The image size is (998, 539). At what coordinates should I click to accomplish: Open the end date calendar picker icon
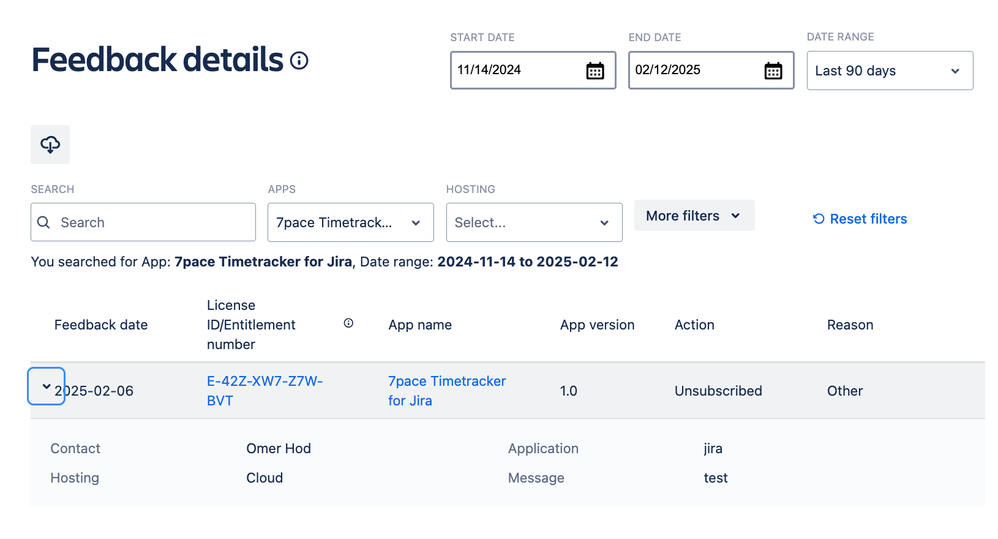coord(773,71)
